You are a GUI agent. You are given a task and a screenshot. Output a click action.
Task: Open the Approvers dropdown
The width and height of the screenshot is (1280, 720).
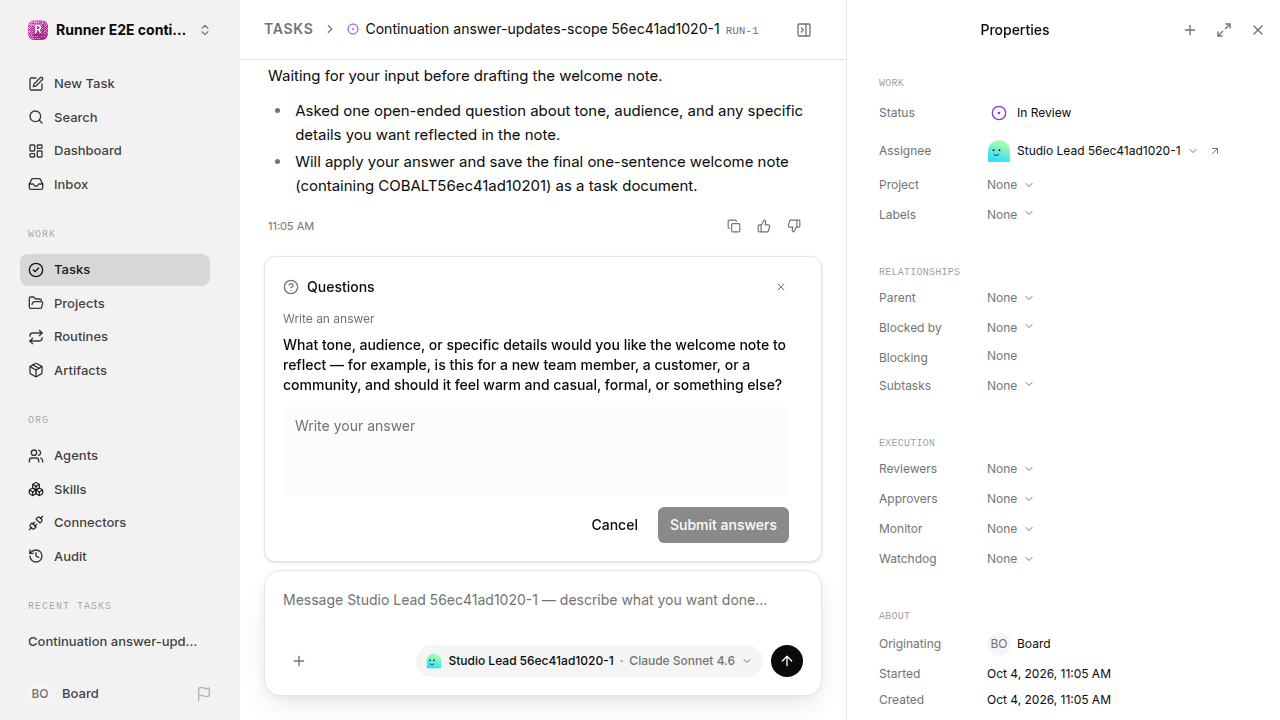click(x=1010, y=499)
